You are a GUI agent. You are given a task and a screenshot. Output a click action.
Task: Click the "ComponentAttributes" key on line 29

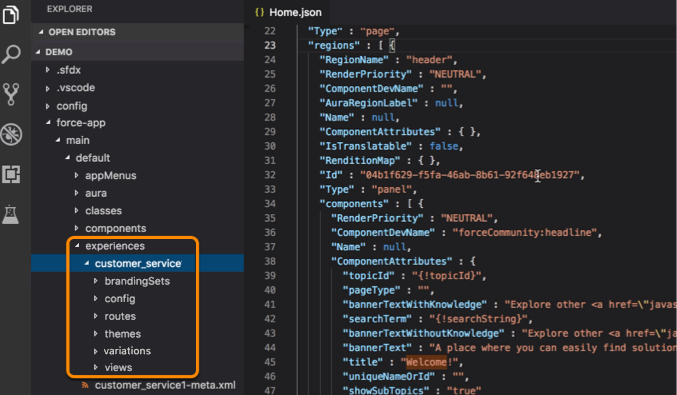(x=380, y=132)
